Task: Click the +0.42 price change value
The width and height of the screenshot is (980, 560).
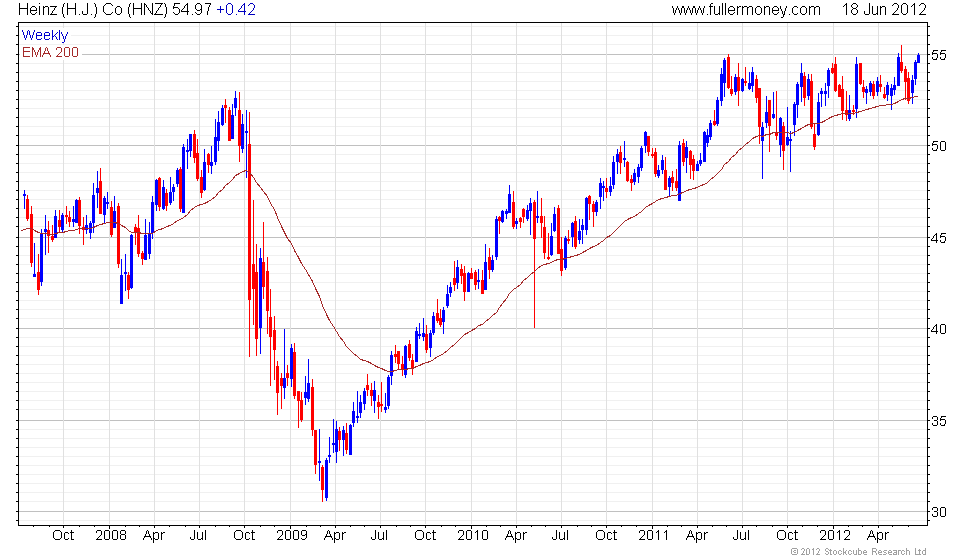Action: coord(236,10)
